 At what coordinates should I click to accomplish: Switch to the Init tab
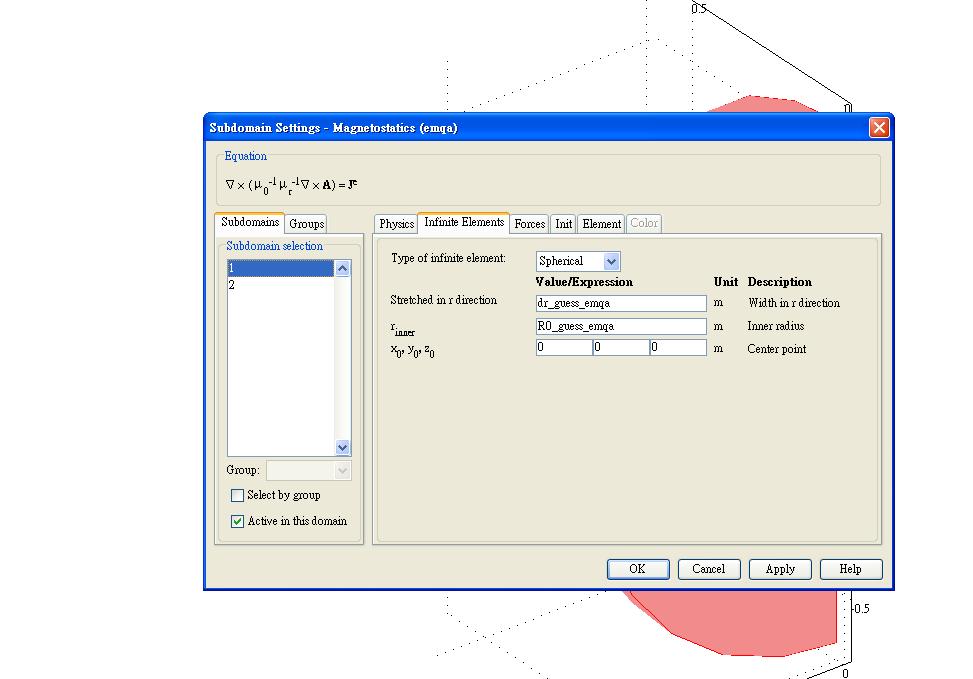pyautogui.click(x=564, y=224)
